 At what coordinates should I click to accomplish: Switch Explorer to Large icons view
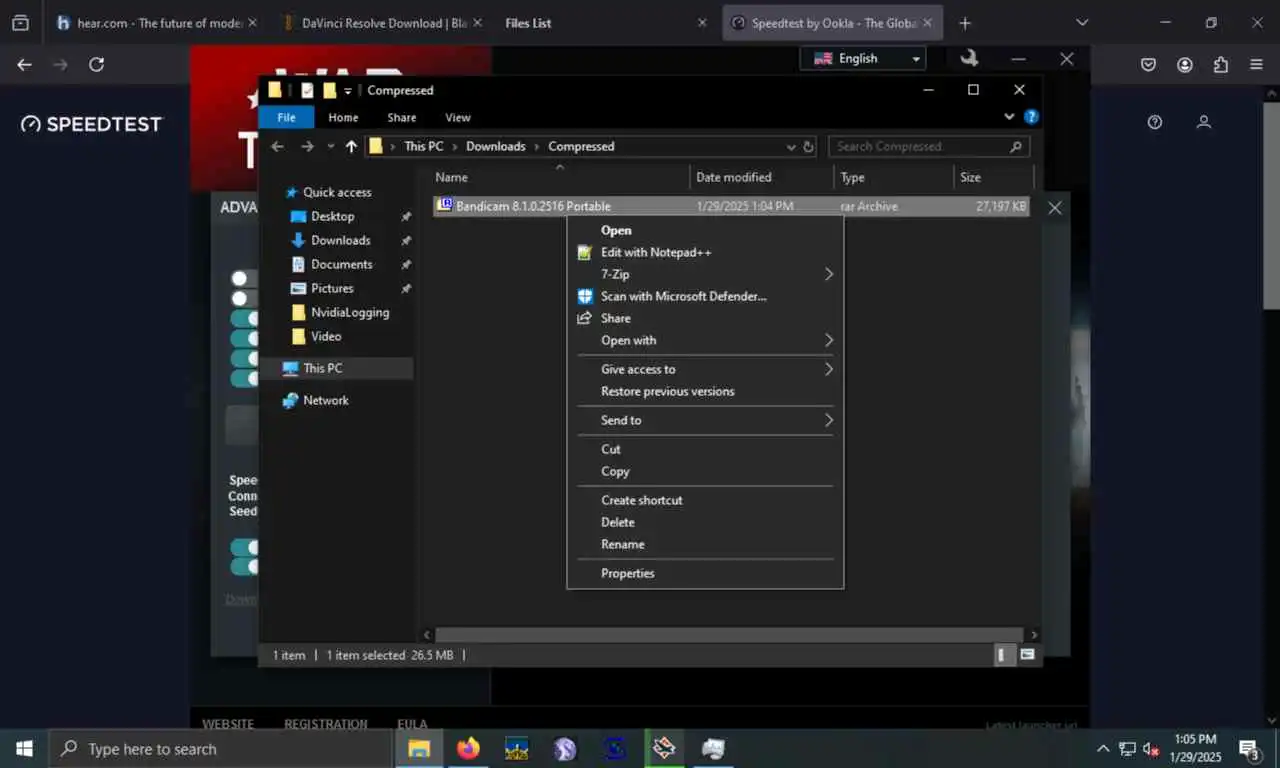point(1026,655)
